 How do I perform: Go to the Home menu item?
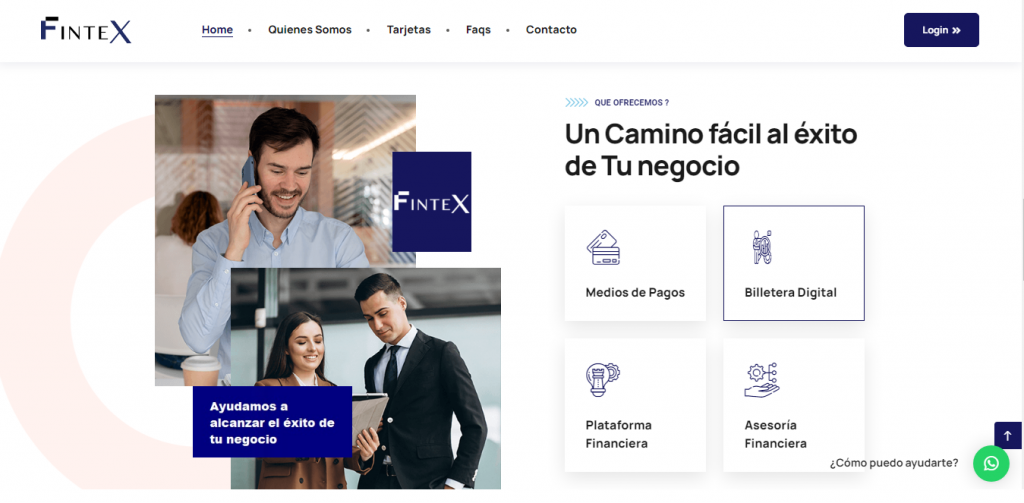pyautogui.click(x=217, y=30)
